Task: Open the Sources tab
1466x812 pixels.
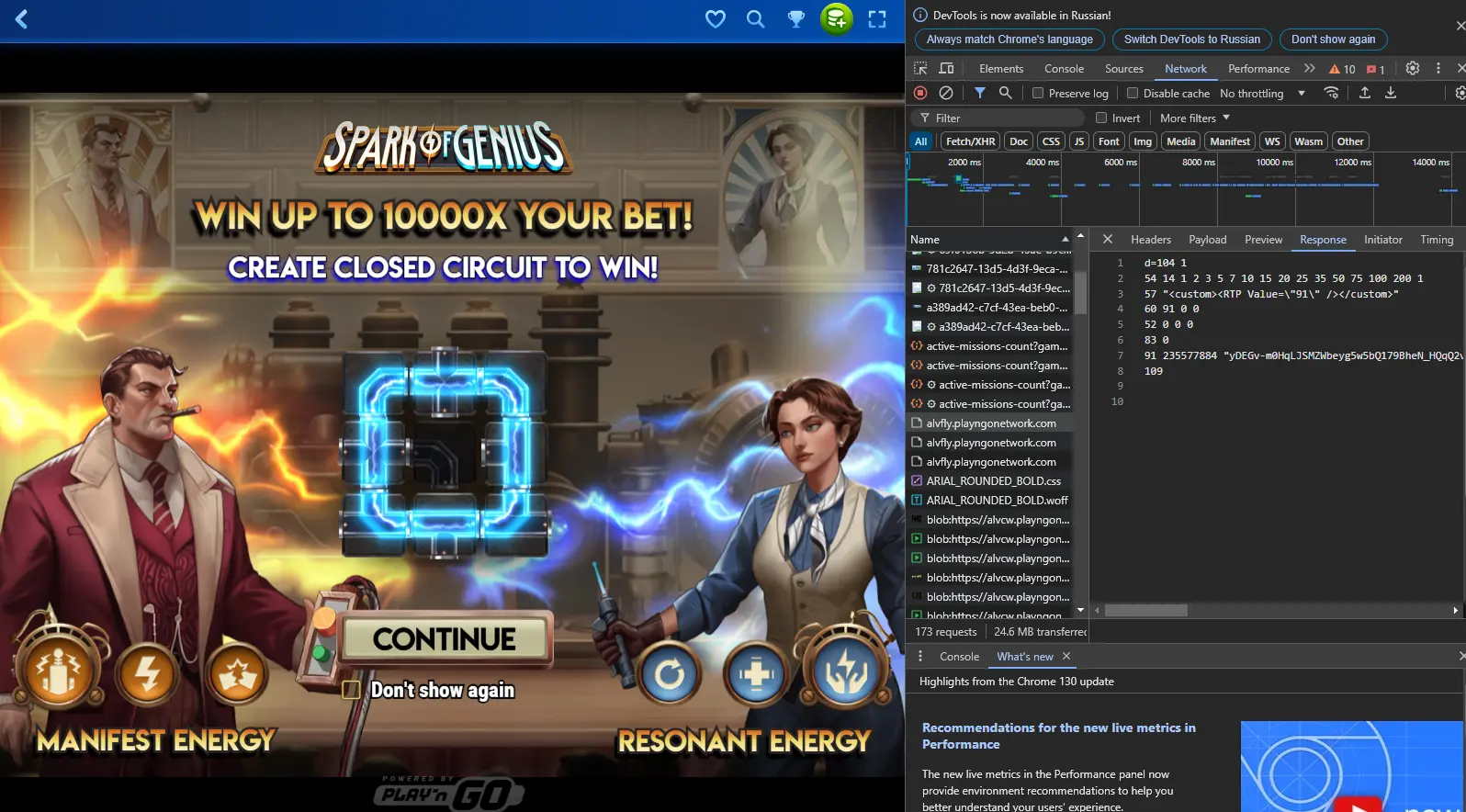Action: 1124,69
